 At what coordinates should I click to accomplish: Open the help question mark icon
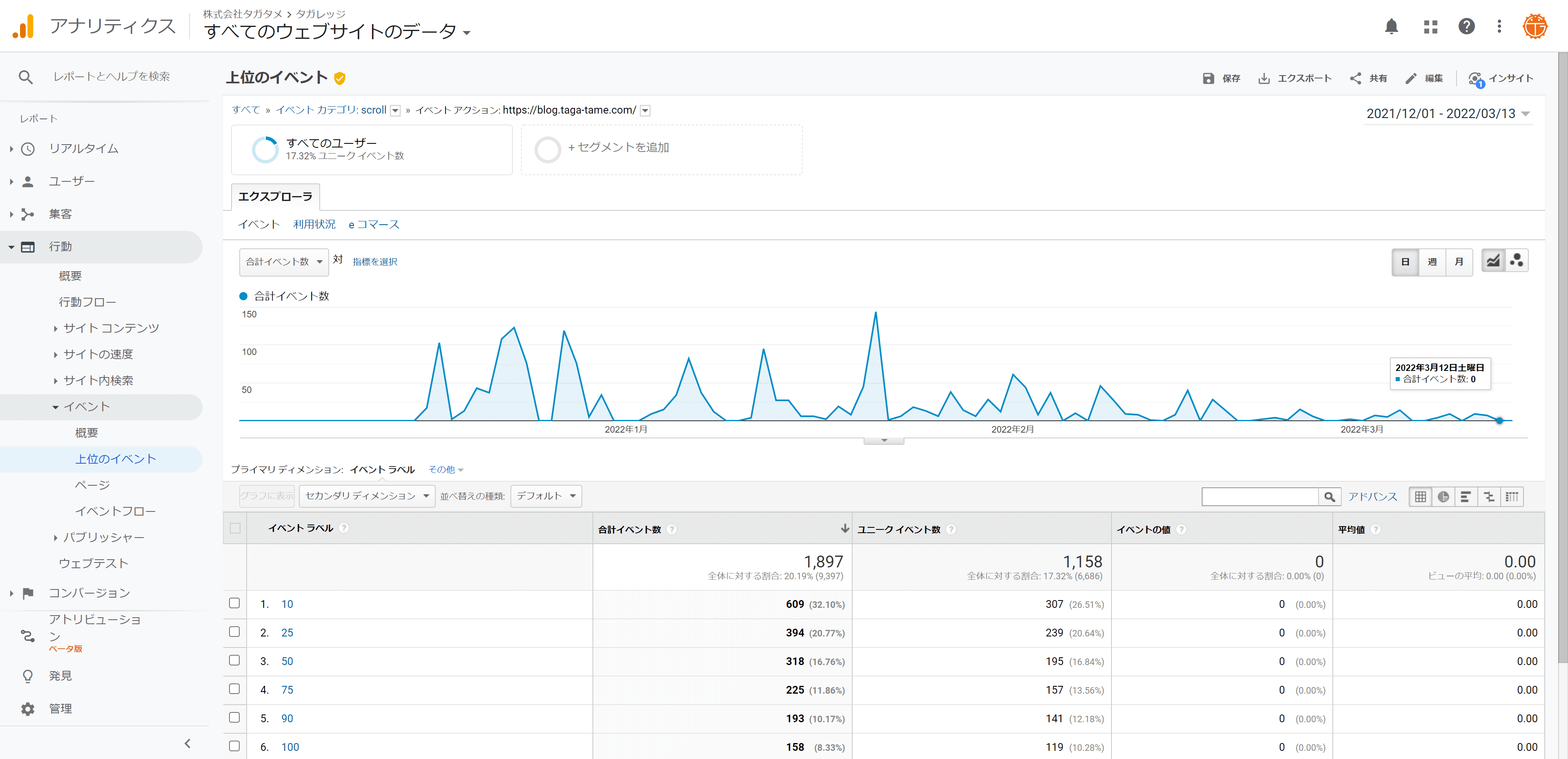click(x=1466, y=26)
